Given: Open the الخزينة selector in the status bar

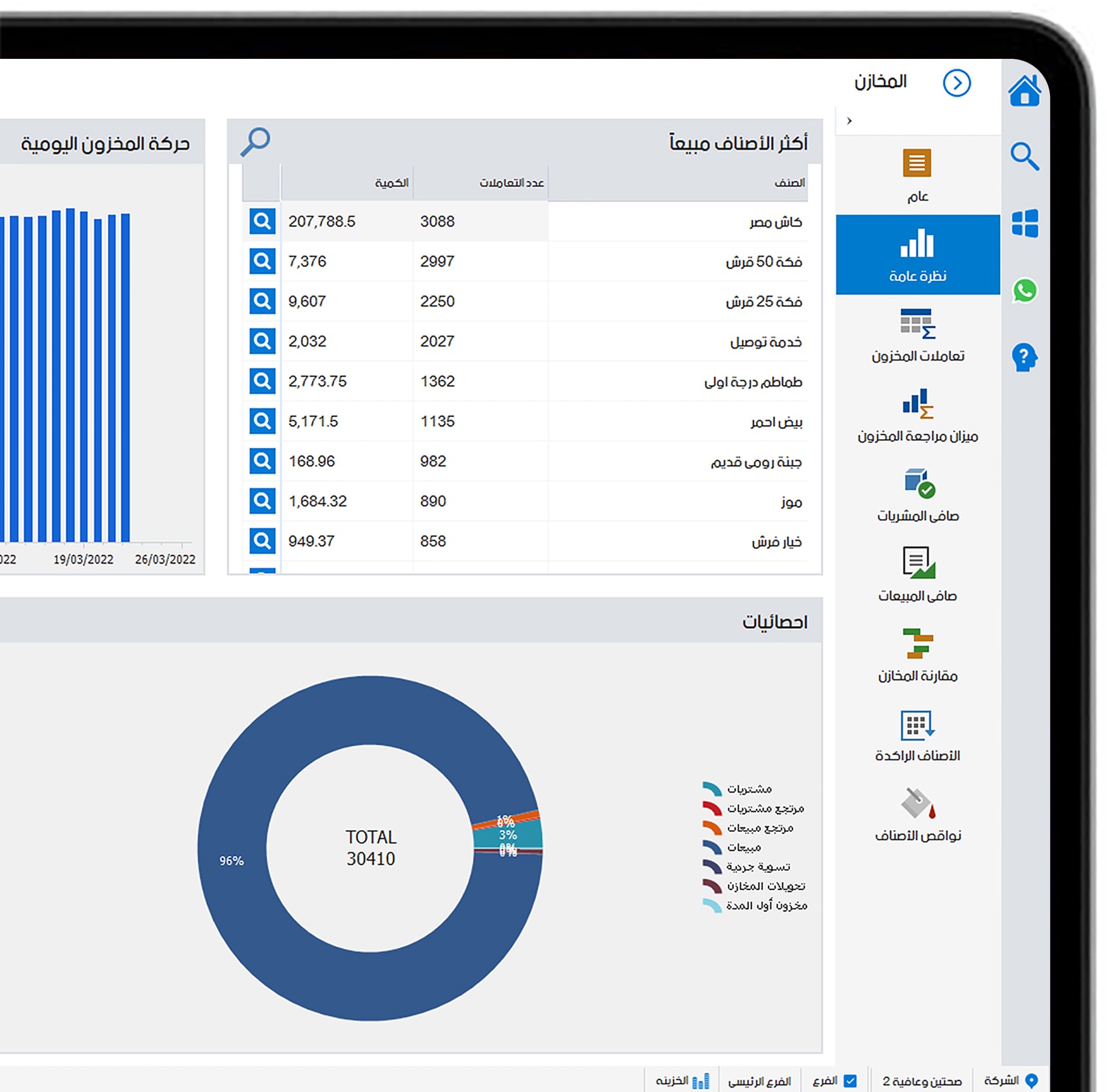Looking at the screenshot, I should coord(682,1081).
